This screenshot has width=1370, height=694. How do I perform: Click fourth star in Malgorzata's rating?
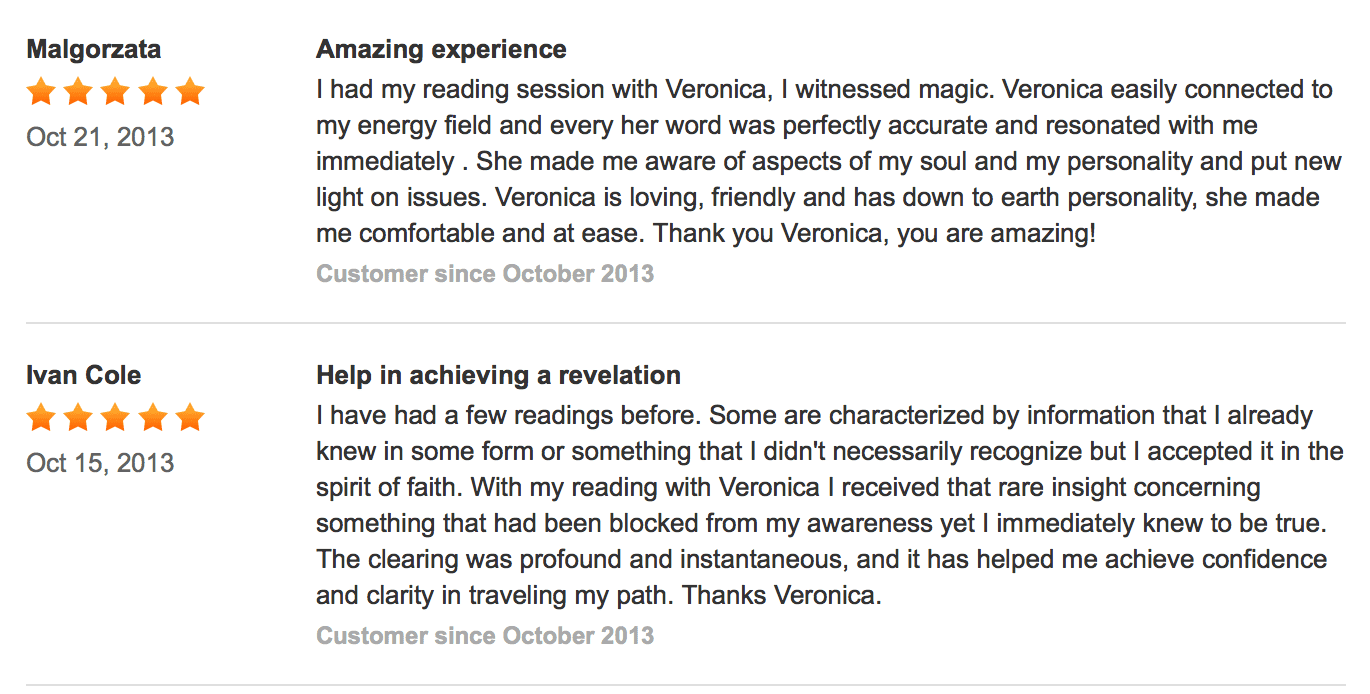(152, 92)
